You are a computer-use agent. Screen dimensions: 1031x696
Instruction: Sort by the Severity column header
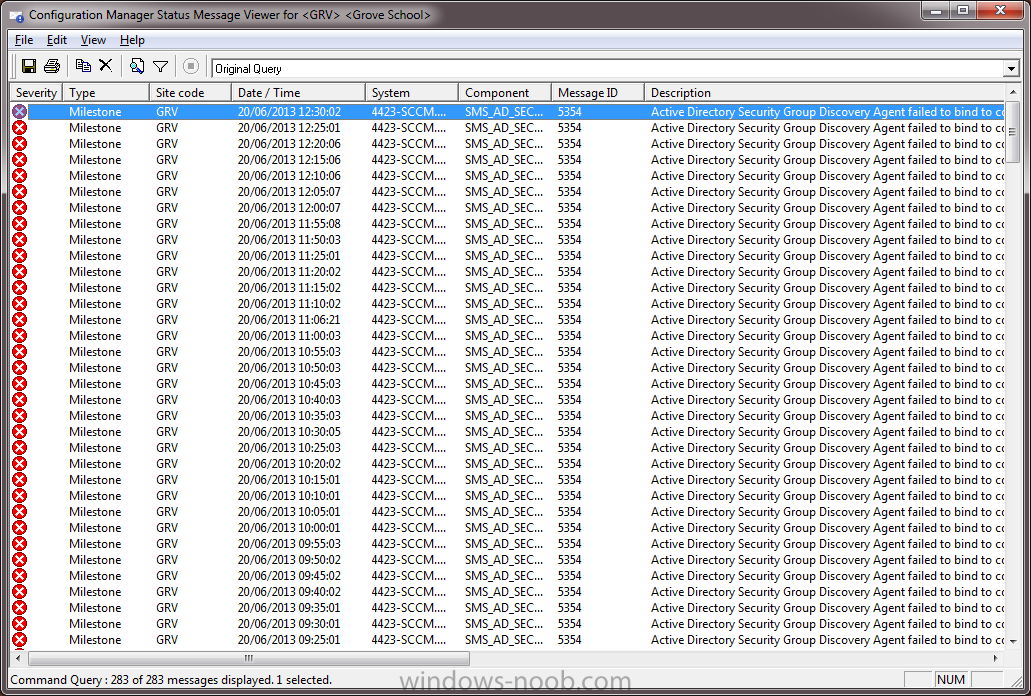click(36, 93)
